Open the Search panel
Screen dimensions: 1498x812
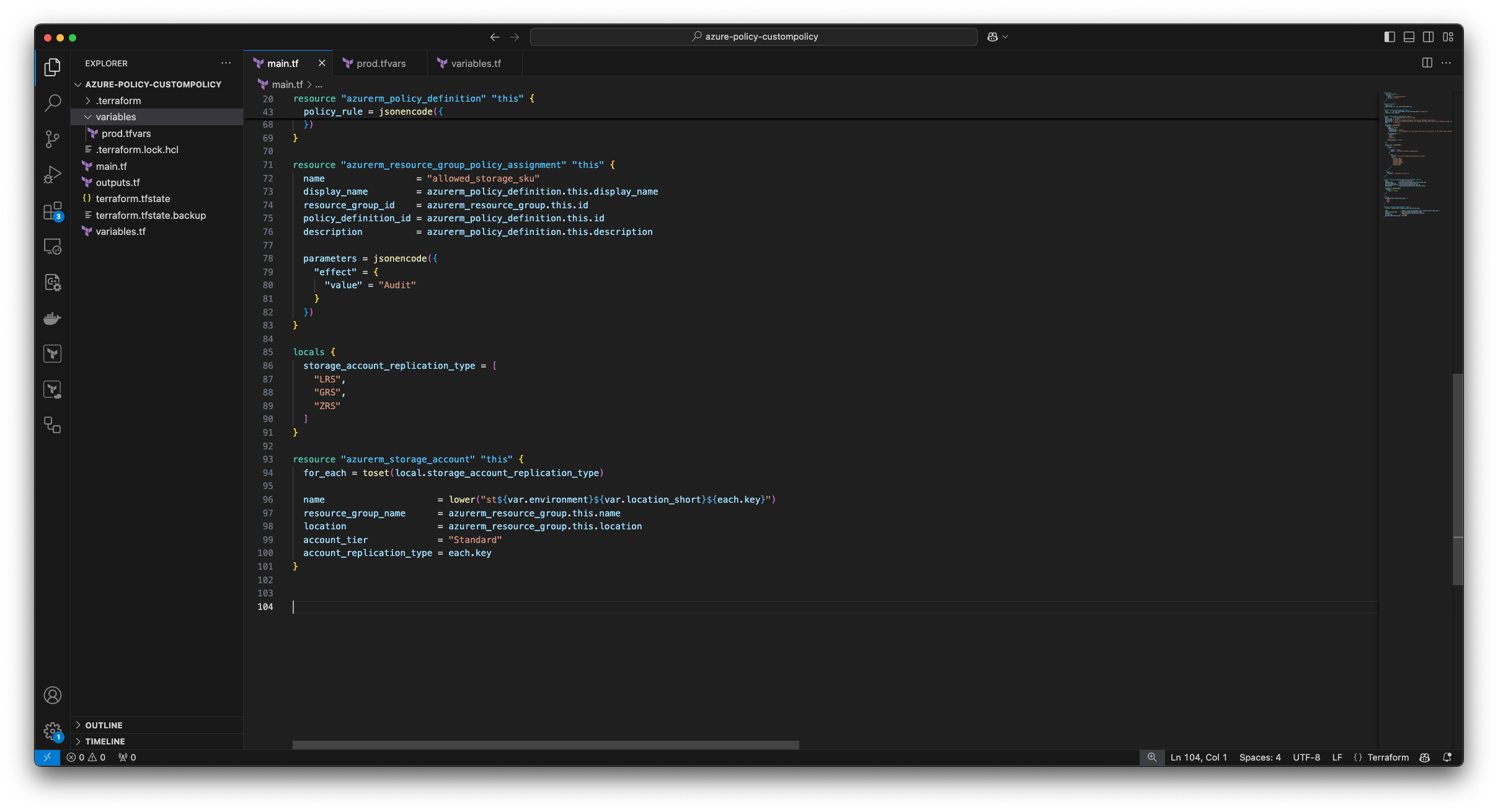[53, 102]
